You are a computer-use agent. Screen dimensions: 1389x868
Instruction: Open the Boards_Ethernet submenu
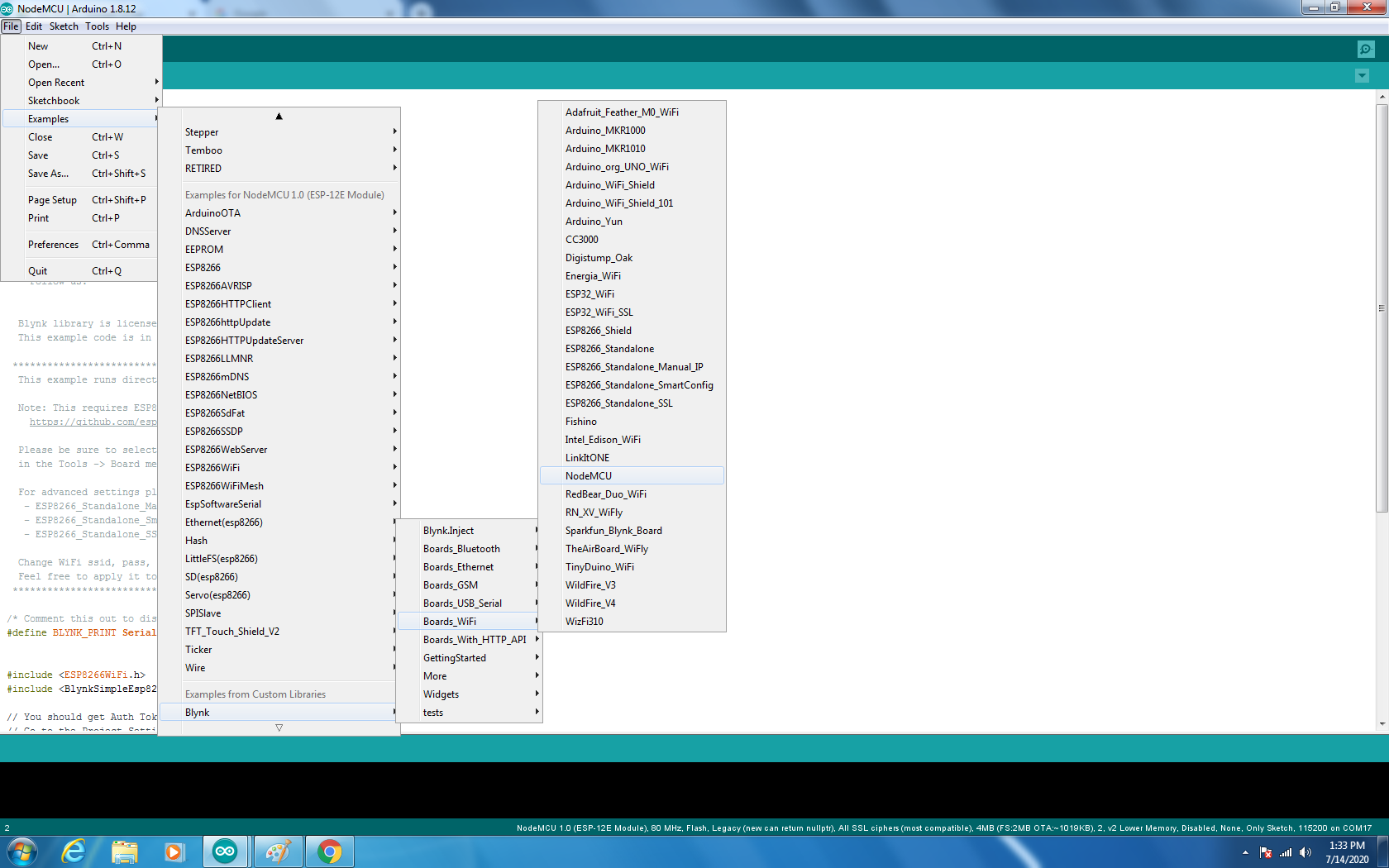point(470,567)
